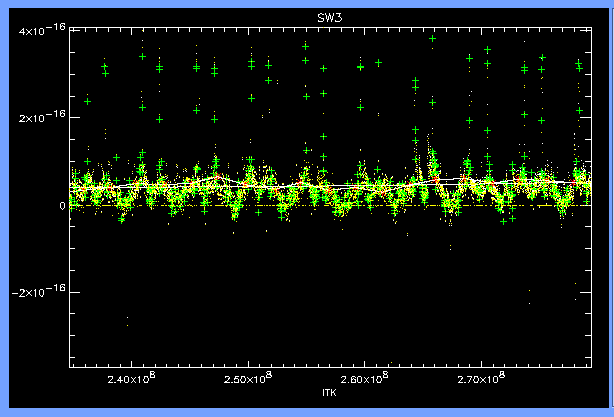Click the 2.50×10⁸ x-axis tick label
The image size is (614, 417).
point(247,380)
